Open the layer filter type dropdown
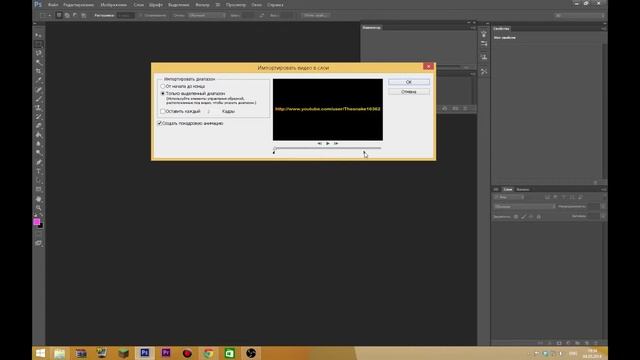 click(x=509, y=197)
